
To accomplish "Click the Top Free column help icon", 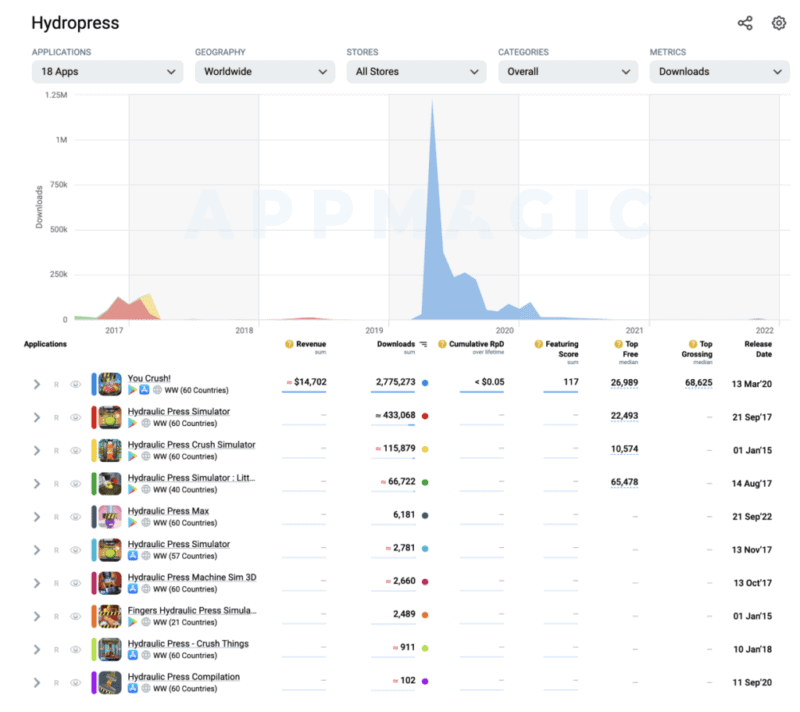I will pos(618,344).
